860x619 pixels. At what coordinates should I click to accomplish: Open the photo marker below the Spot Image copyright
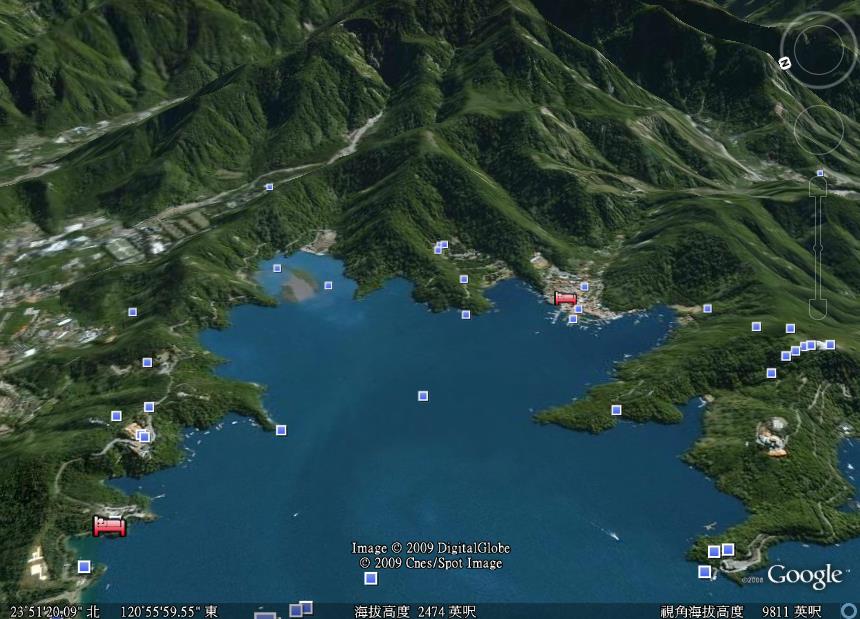371,578
